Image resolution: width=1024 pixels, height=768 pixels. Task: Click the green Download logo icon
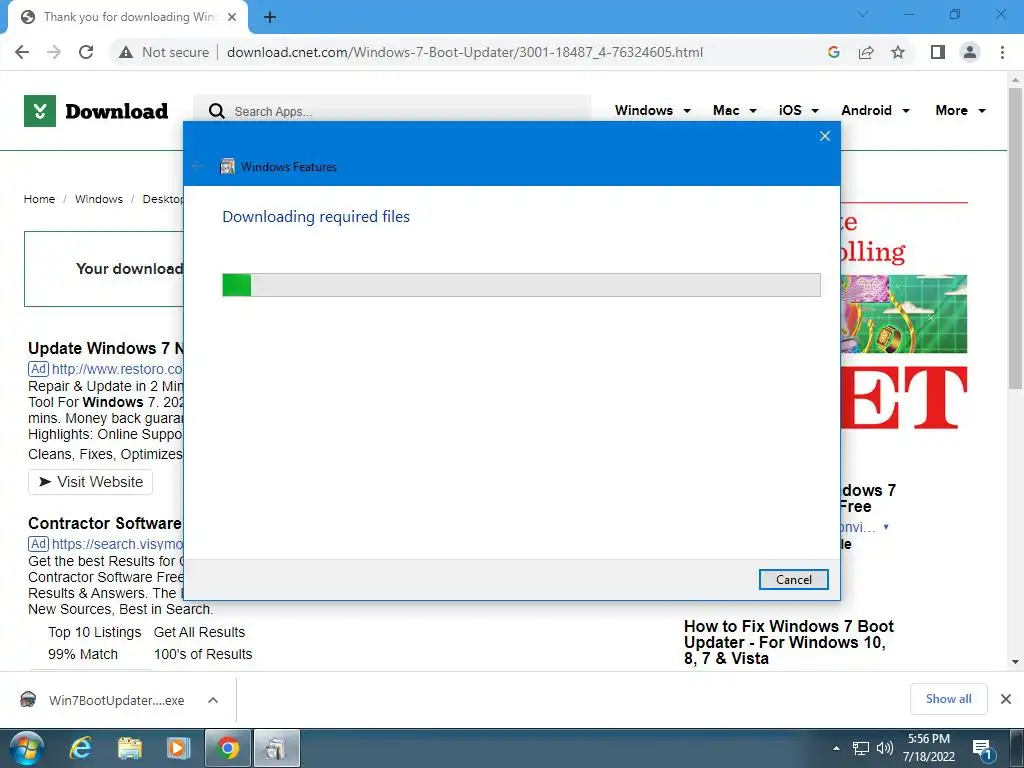point(40,111)
